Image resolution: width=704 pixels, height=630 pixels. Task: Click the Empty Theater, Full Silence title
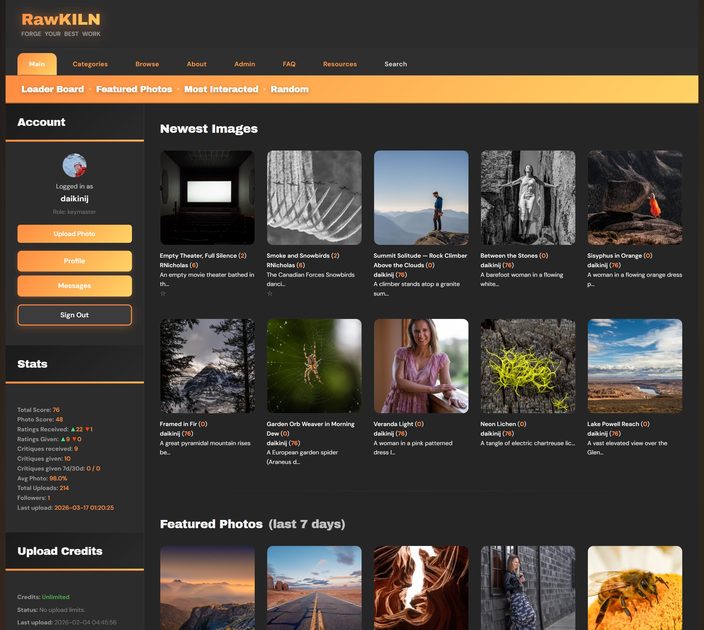click(x=198, y=256)
